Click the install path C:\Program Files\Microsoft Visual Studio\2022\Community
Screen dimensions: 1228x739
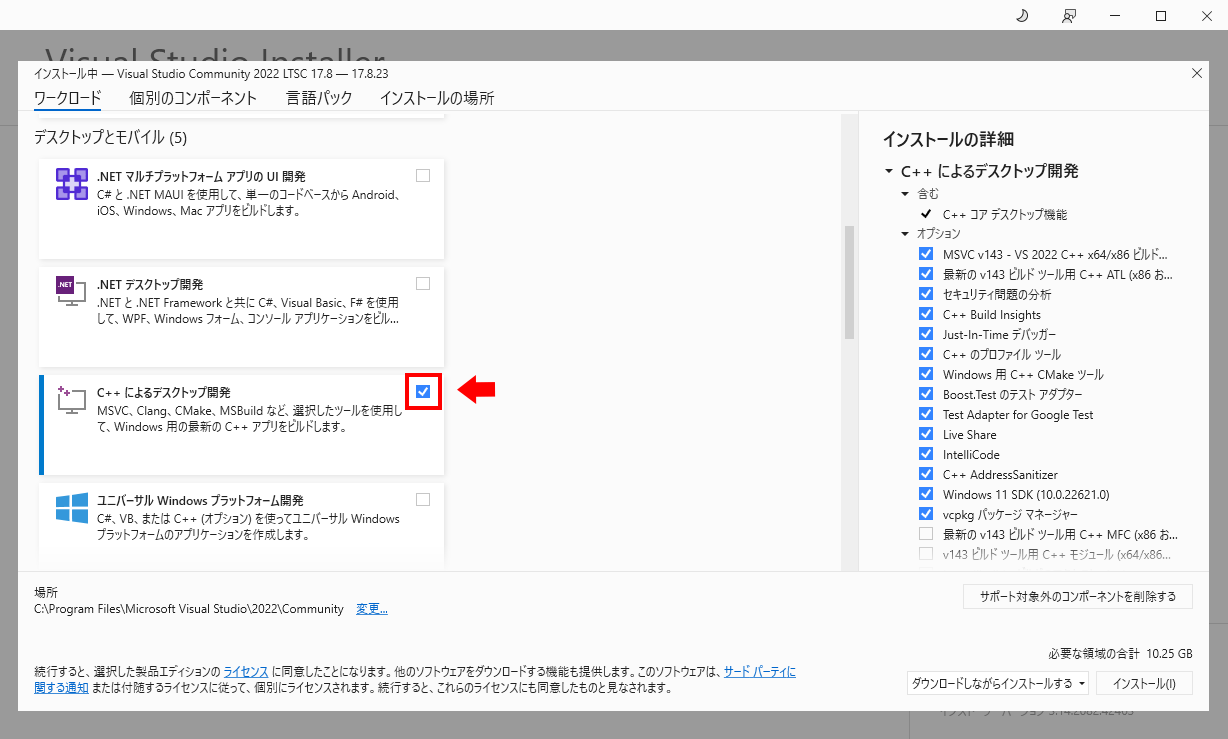pyautogui.click(x=189, y=609)
